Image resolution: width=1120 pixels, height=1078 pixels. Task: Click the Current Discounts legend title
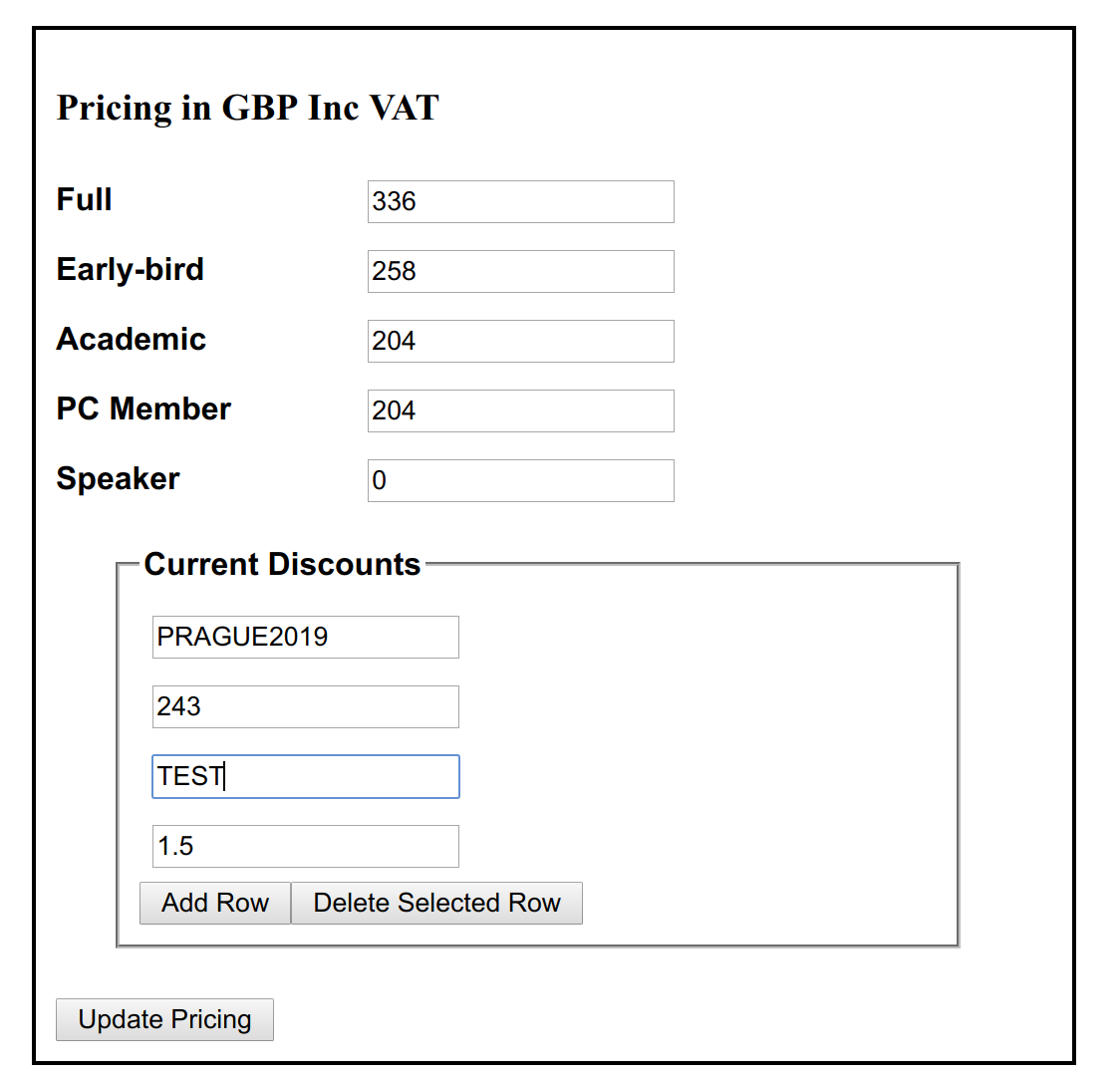(x=282, y=564)
